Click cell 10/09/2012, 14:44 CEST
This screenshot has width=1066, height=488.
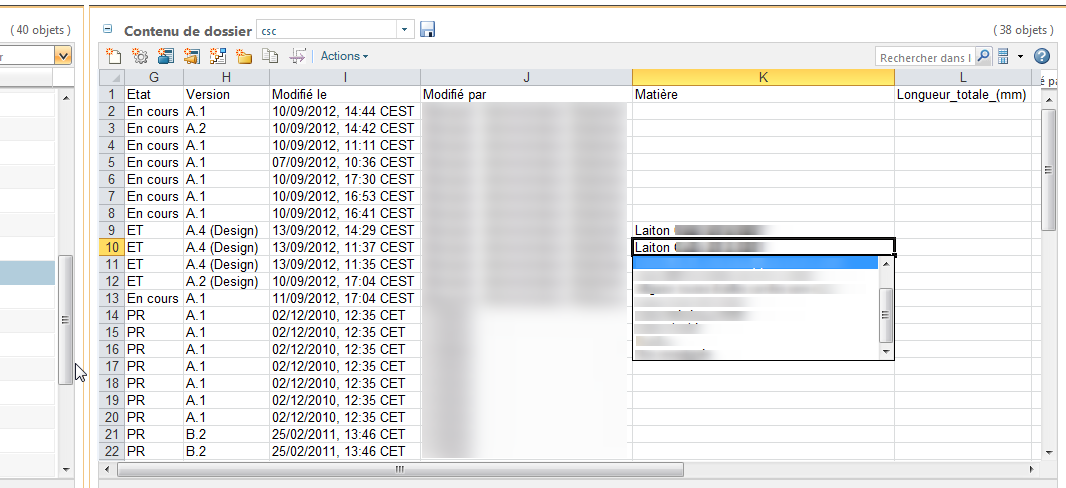click(345, 111)
